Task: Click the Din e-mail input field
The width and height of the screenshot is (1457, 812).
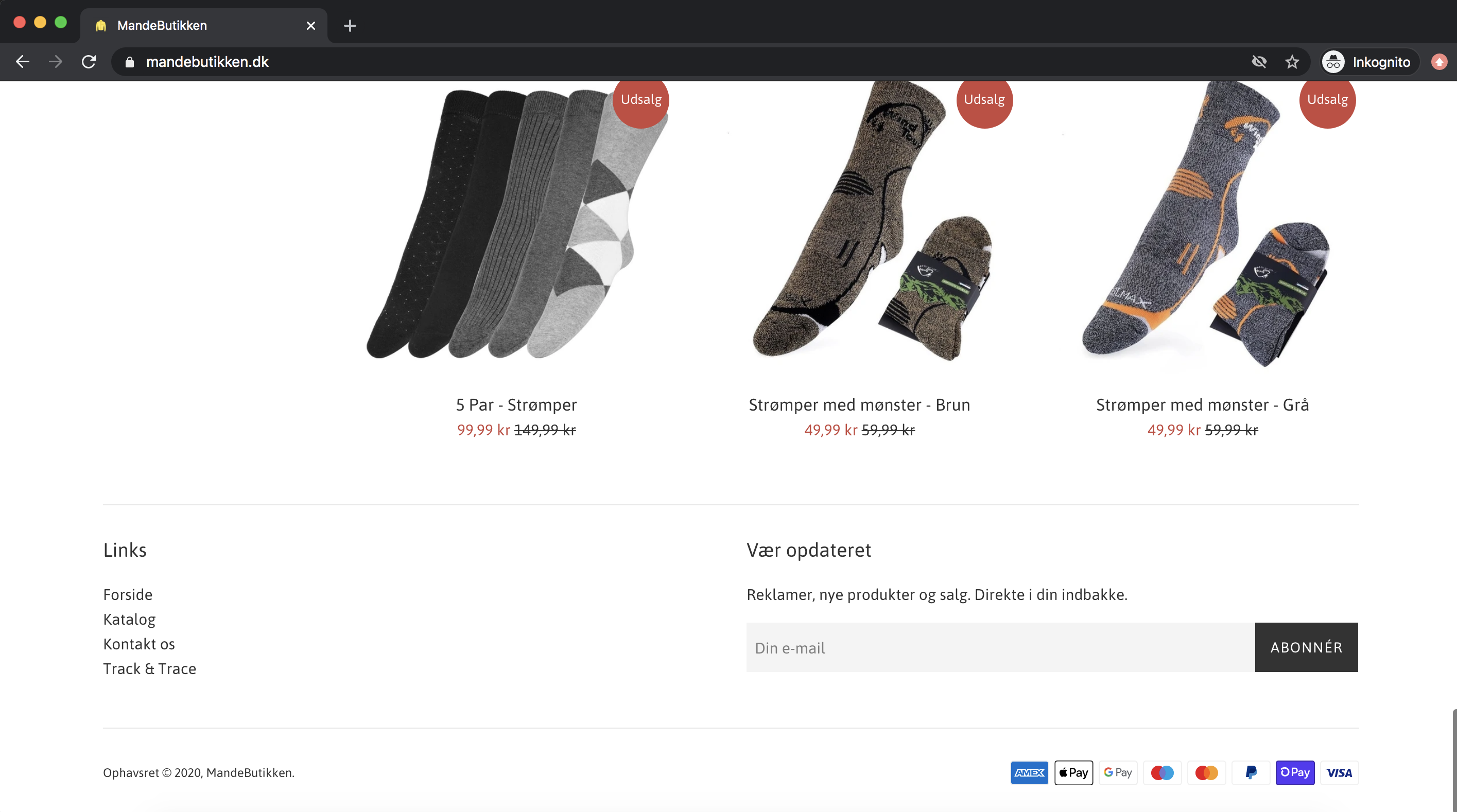Action: [x=1000, y=647]
